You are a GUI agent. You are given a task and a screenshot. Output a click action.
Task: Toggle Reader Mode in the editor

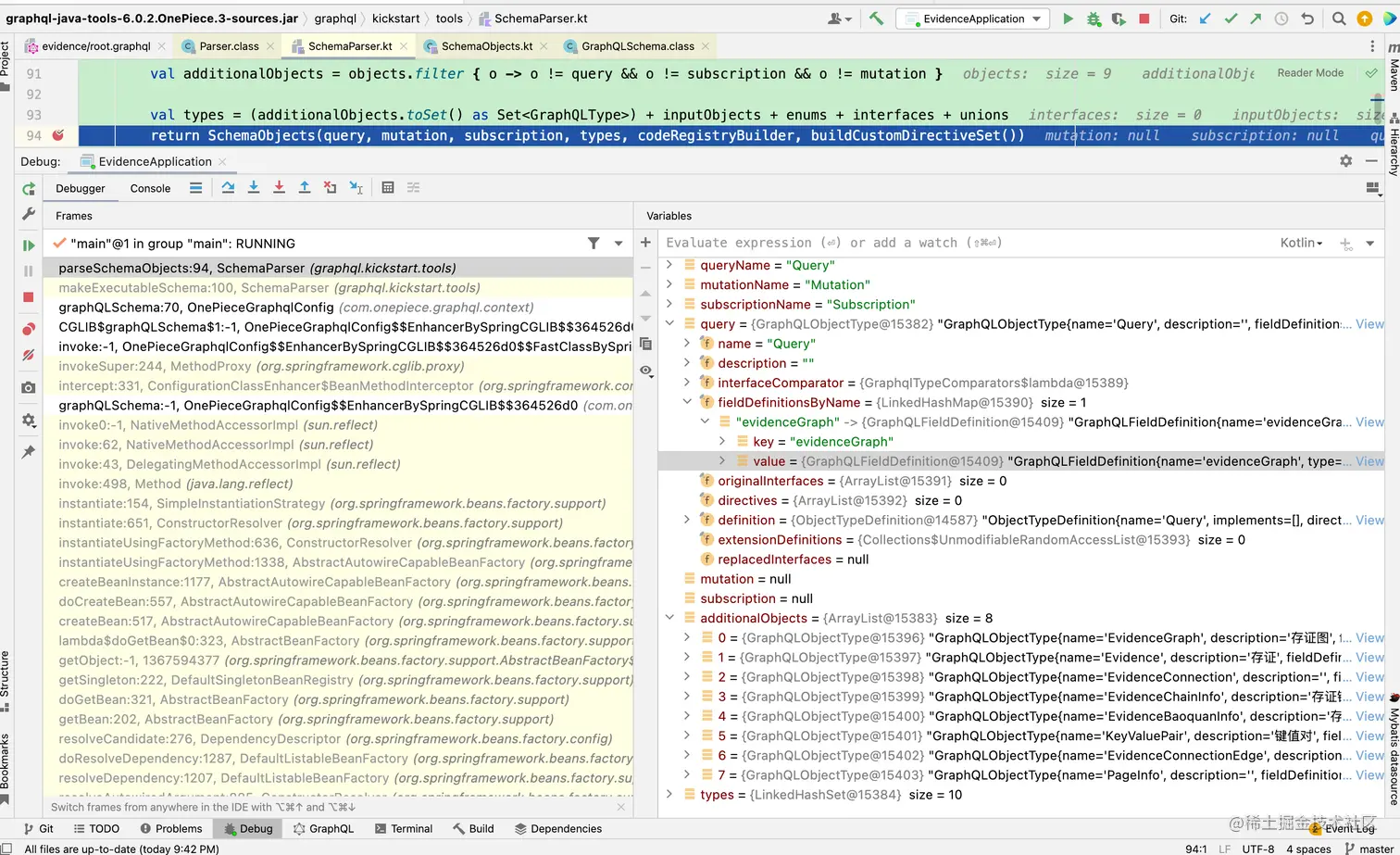(x=1309, y=73)
